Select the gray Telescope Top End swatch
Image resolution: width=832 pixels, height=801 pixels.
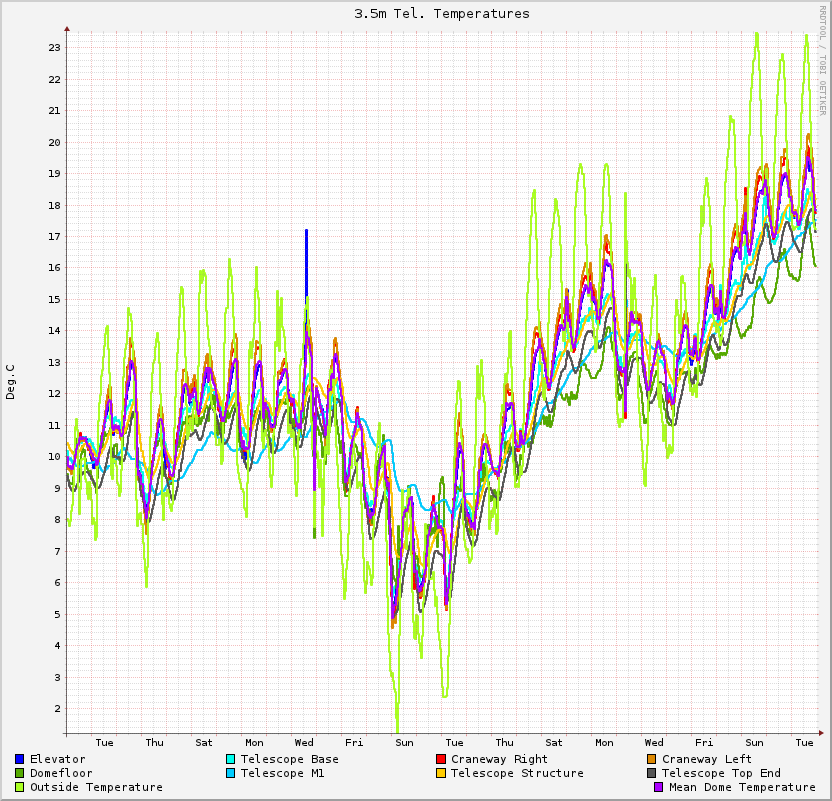[x=652, y=773]
